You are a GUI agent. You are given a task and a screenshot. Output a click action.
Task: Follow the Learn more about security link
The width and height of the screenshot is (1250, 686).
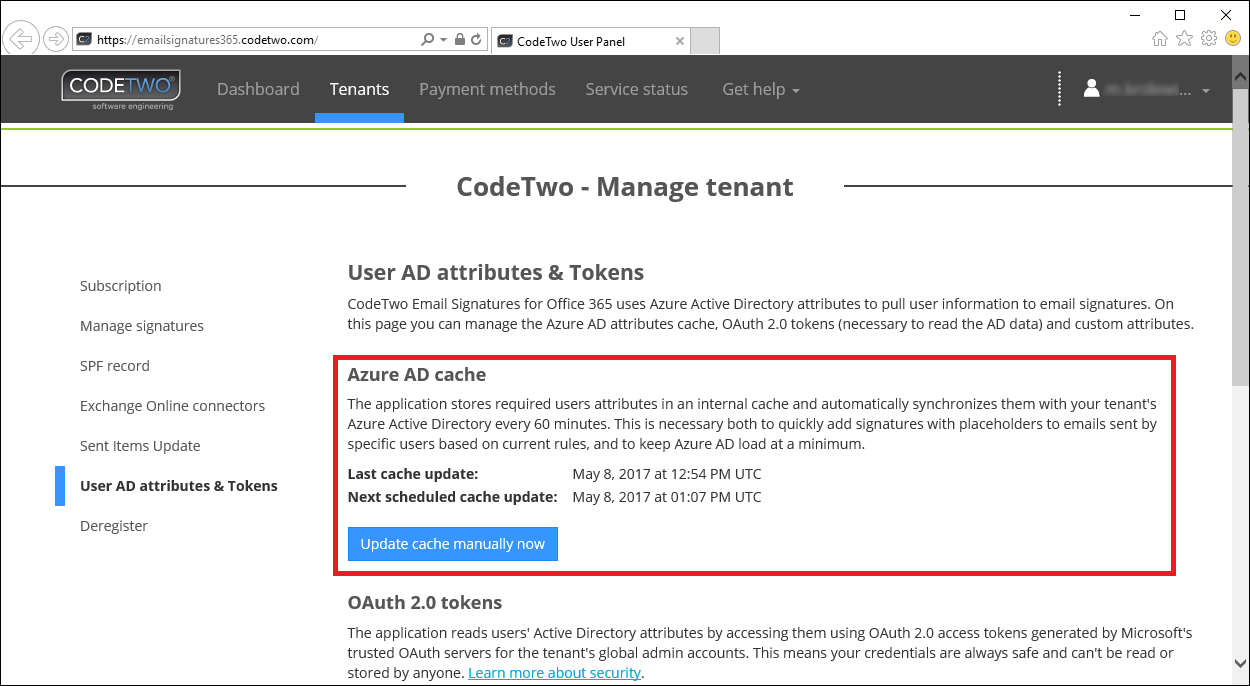click(x=554, y=673)
